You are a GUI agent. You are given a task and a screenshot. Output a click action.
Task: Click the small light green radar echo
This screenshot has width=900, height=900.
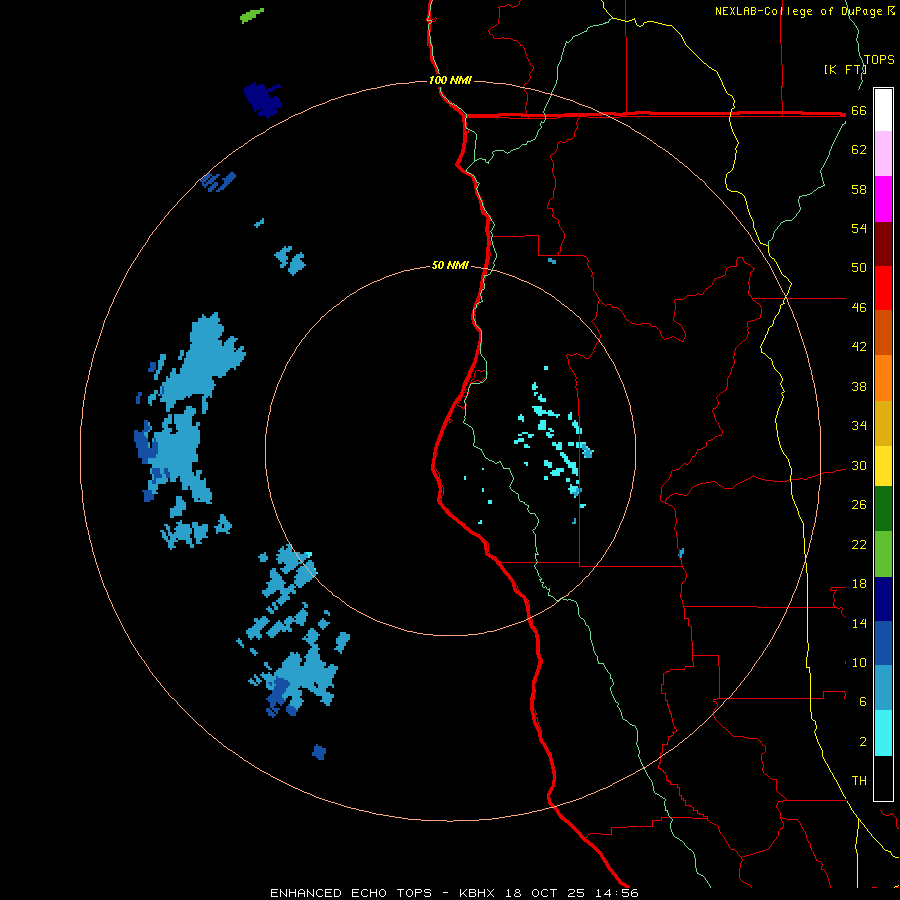251,15
